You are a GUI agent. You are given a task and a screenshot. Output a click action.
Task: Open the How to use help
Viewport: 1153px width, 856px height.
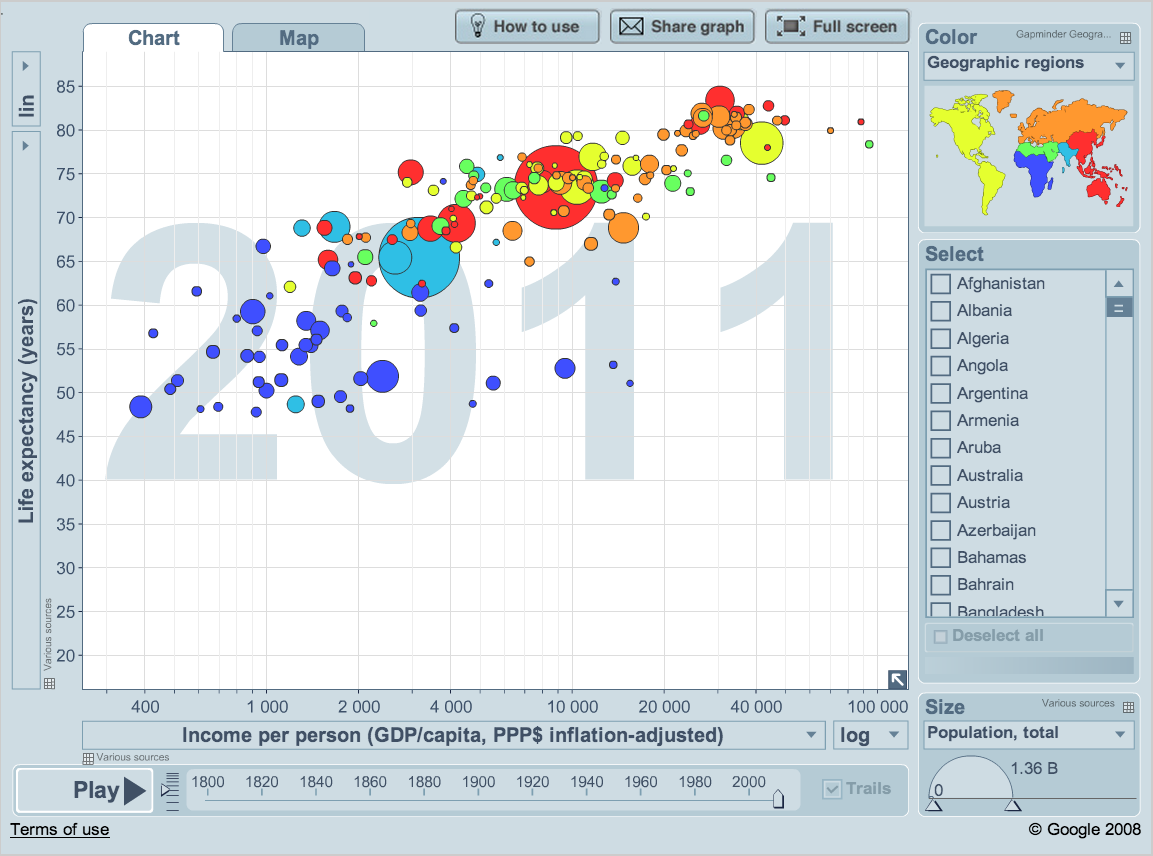(527, 26)
